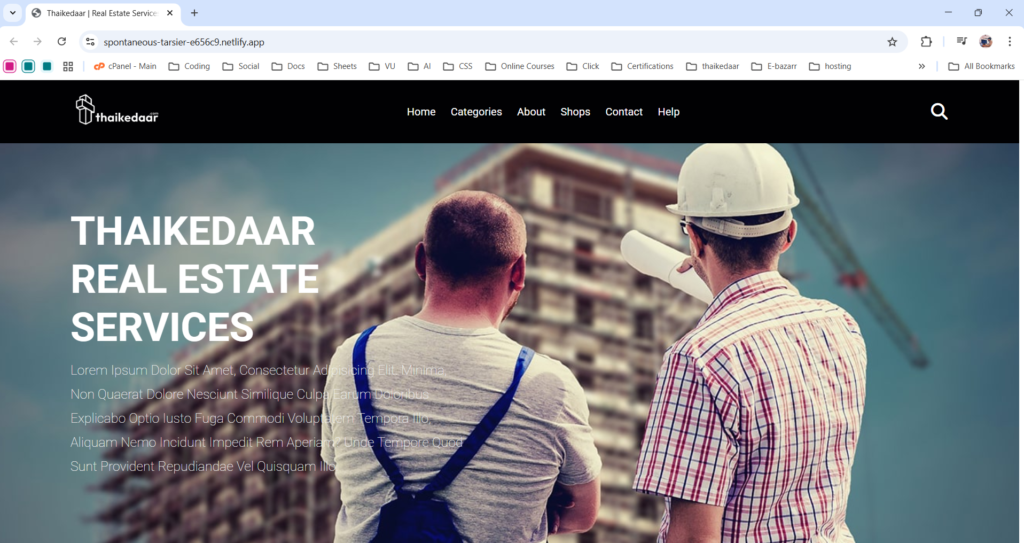This screenshot has width=1024, height=543.
Task: Open the Online Courses bookmark folder
Action: (x=519, y=67)
